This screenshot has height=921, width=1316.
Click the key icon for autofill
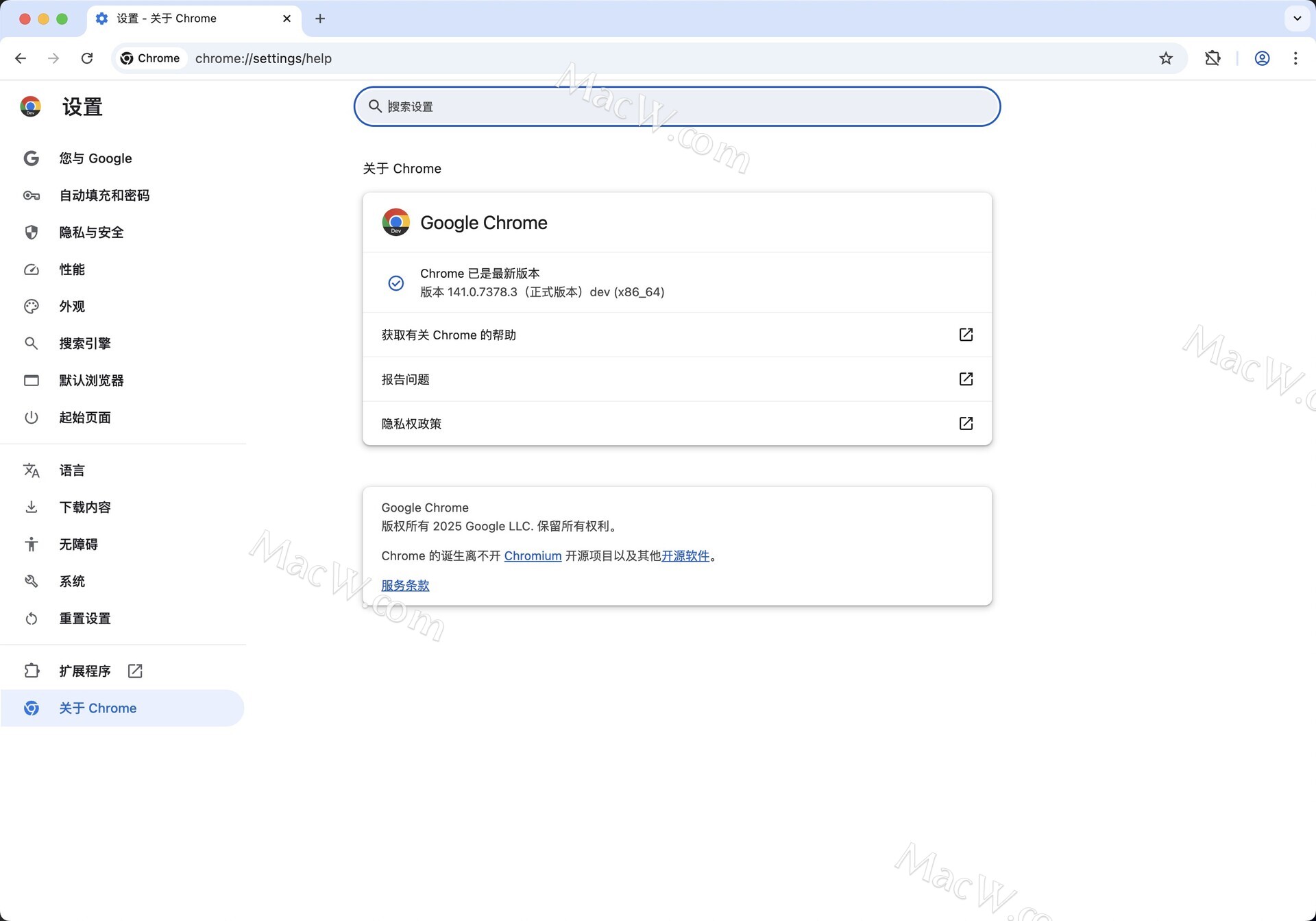pyautogui.click(x=31, y=195)
